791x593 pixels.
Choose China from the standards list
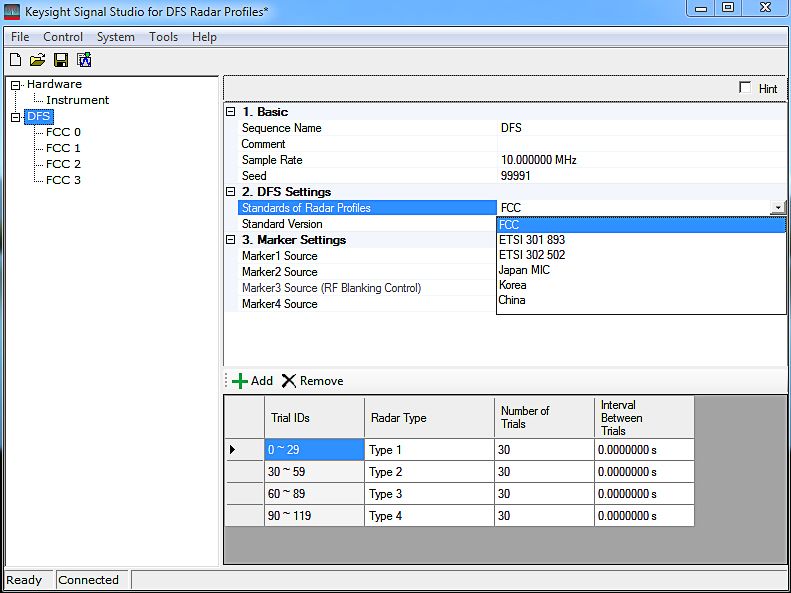point(641,300)
